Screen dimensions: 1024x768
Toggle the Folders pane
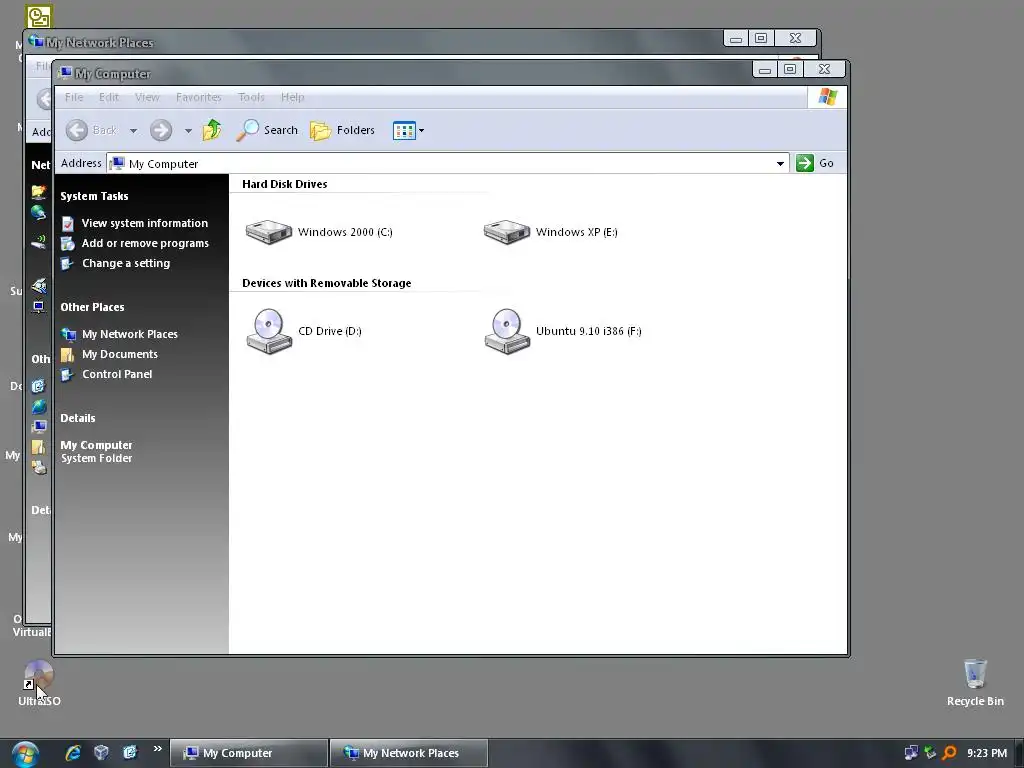point(342,131)
